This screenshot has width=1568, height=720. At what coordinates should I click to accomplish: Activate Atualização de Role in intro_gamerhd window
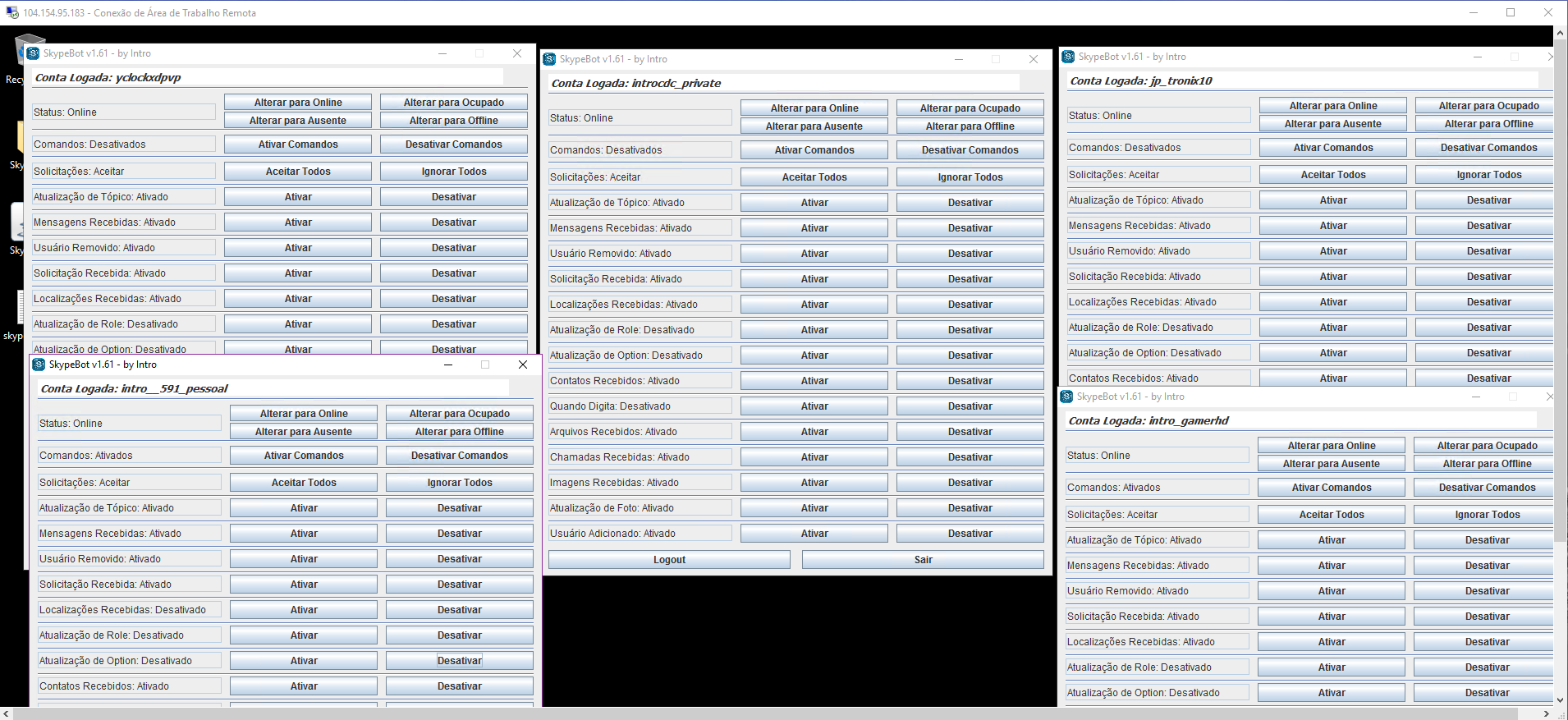click(1332, 667)
